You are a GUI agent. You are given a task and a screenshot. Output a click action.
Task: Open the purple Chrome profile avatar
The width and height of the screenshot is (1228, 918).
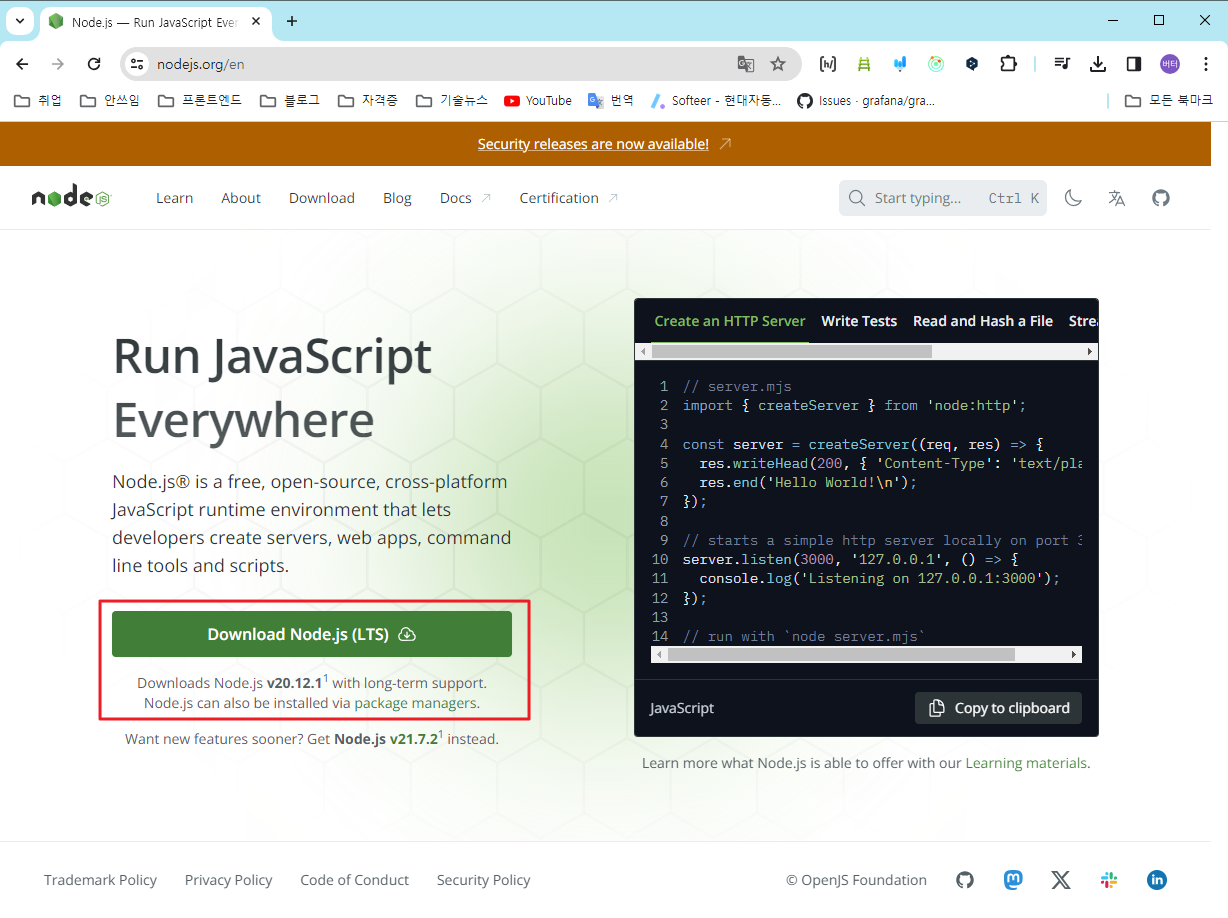[x=1170, y=64]
